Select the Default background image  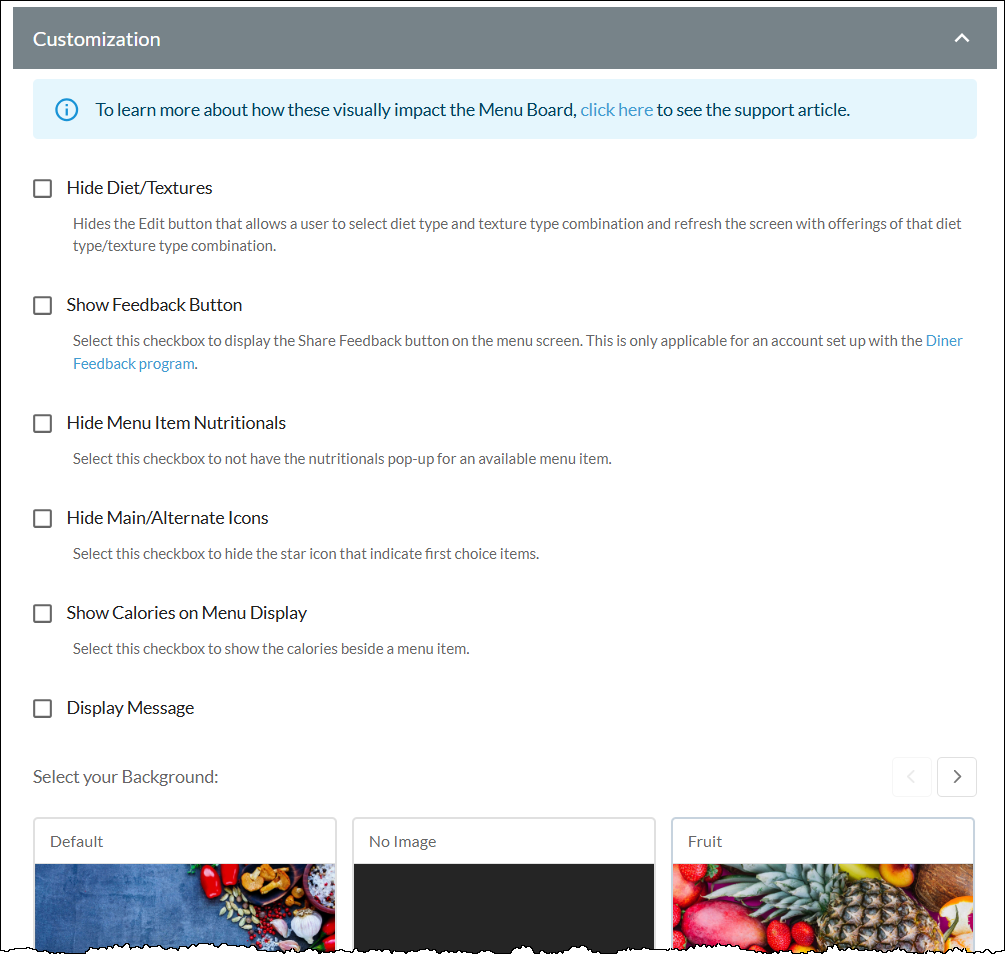pos(185,907)
